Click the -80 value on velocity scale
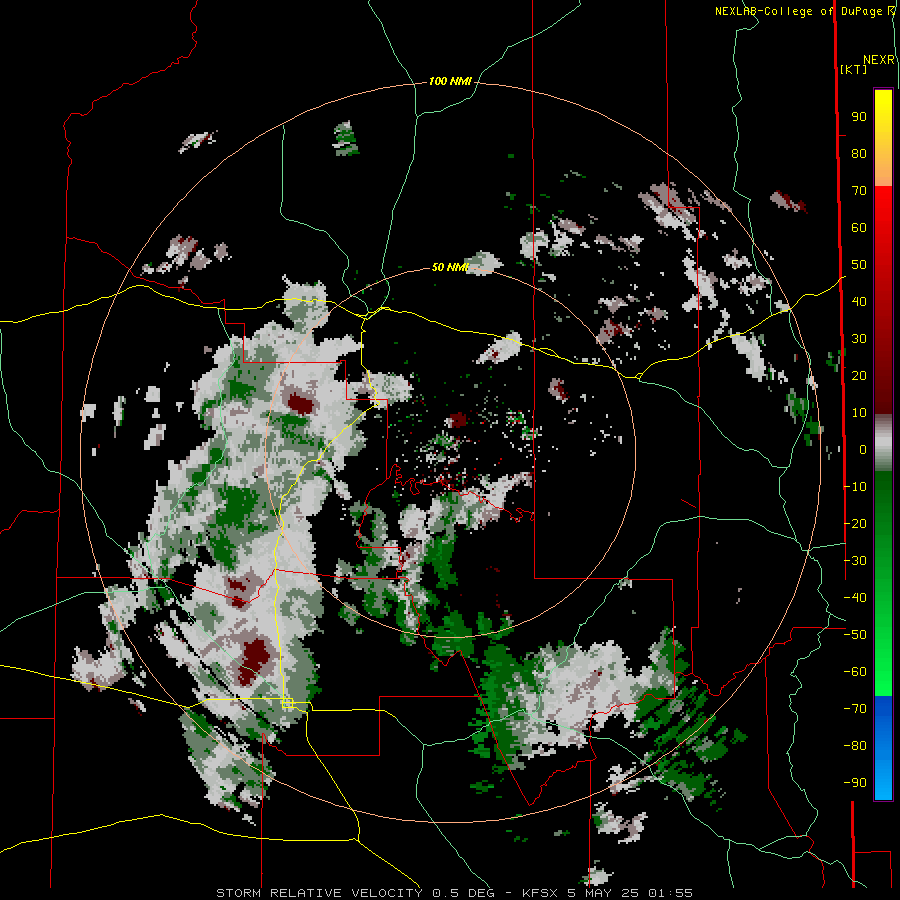900x900 pixels. coord(855,746)
